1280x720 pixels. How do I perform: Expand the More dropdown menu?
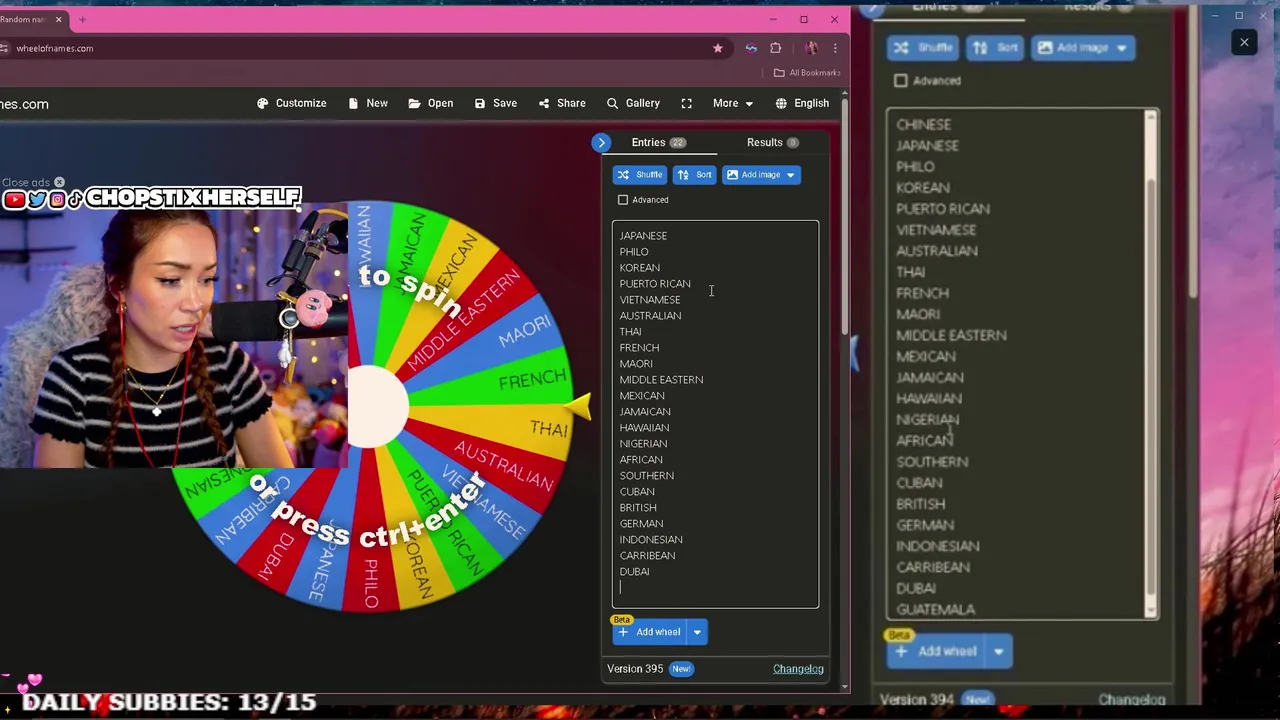(x=732, y=103)
